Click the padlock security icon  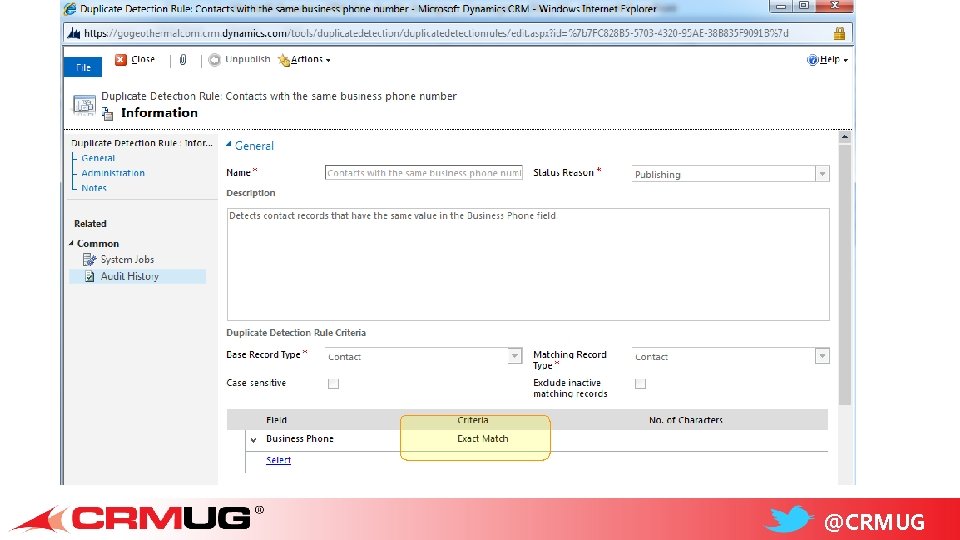pyautogui.click(x=839, y=33)
